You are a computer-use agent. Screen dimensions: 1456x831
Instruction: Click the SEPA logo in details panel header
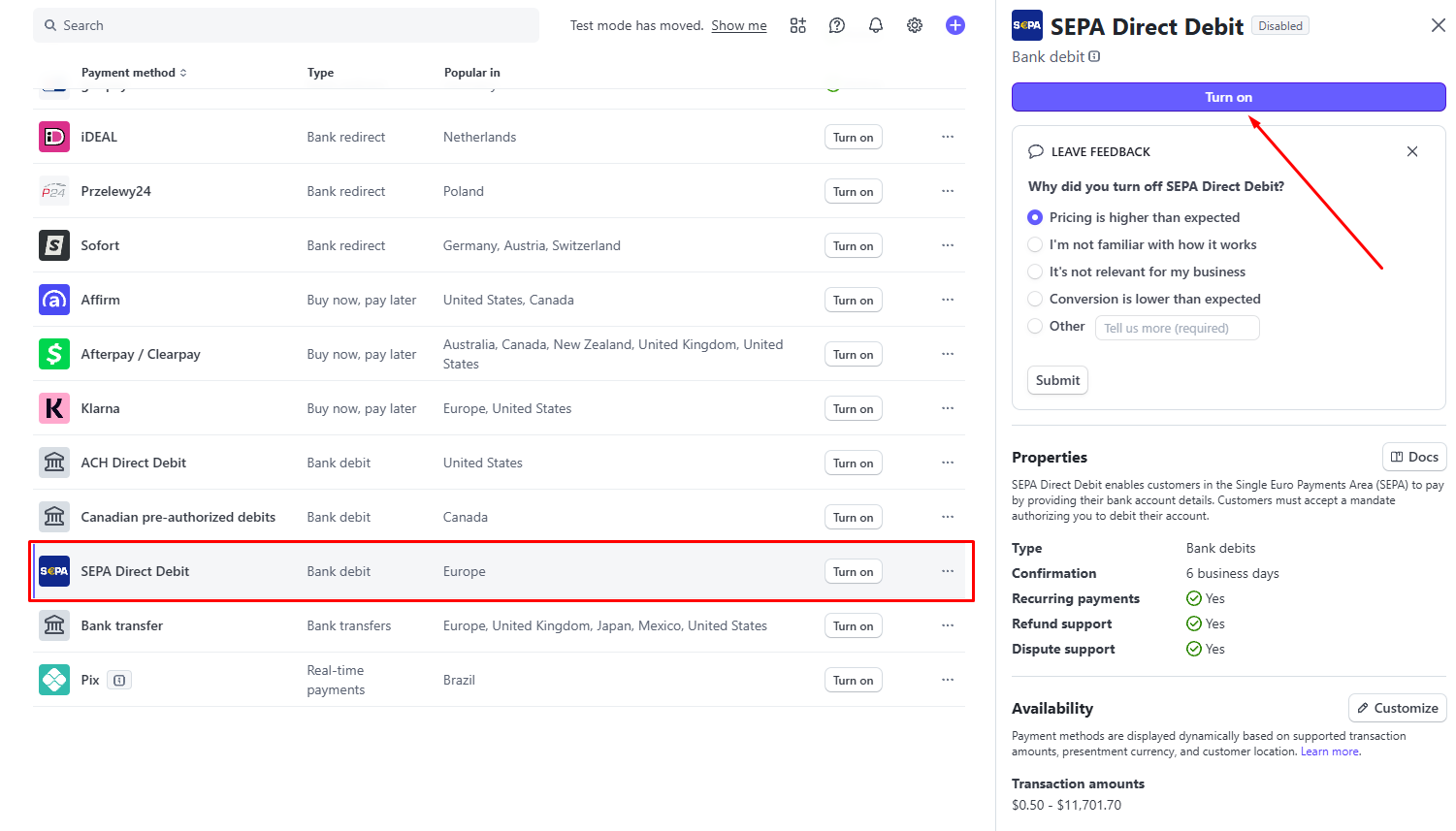click(x=1027, y=25)
